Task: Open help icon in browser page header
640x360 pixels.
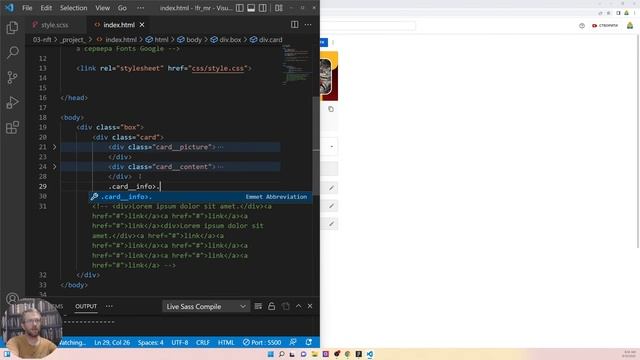Action: (582, 25)
